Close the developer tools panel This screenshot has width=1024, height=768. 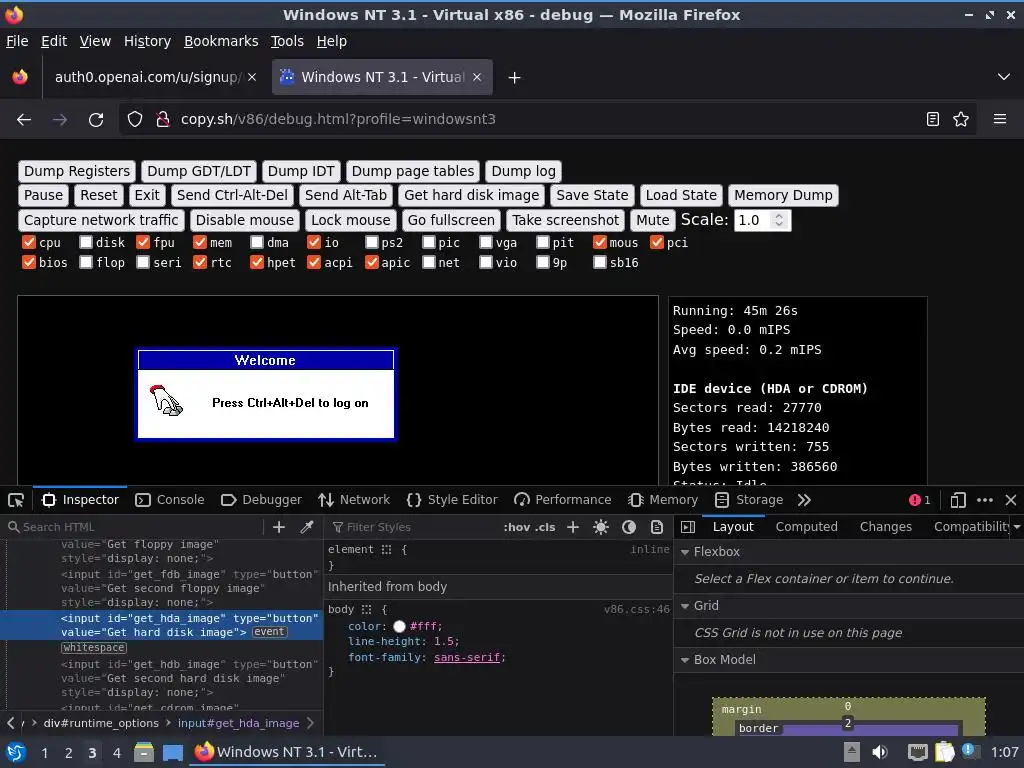click(1011, 500)
